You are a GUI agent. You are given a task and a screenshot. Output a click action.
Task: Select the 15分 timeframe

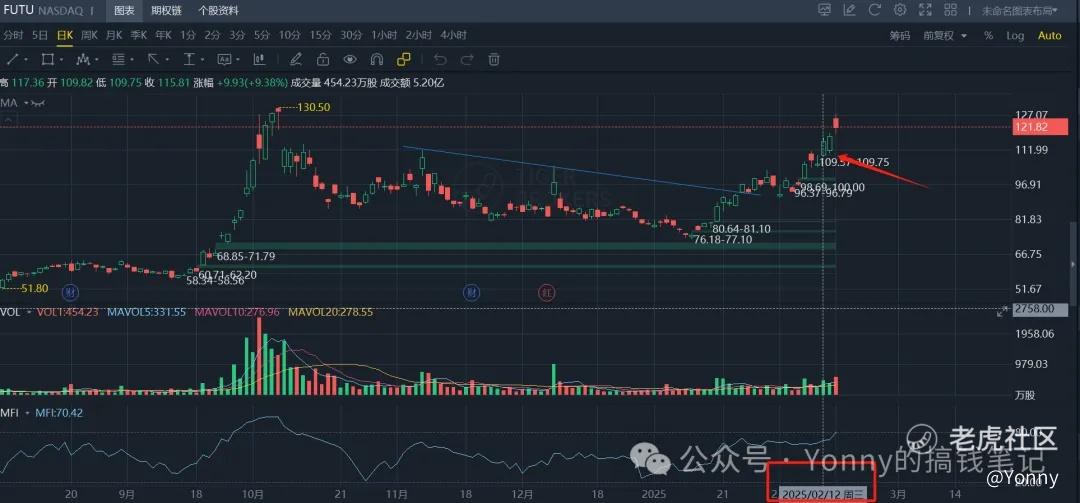click(320, 35)
